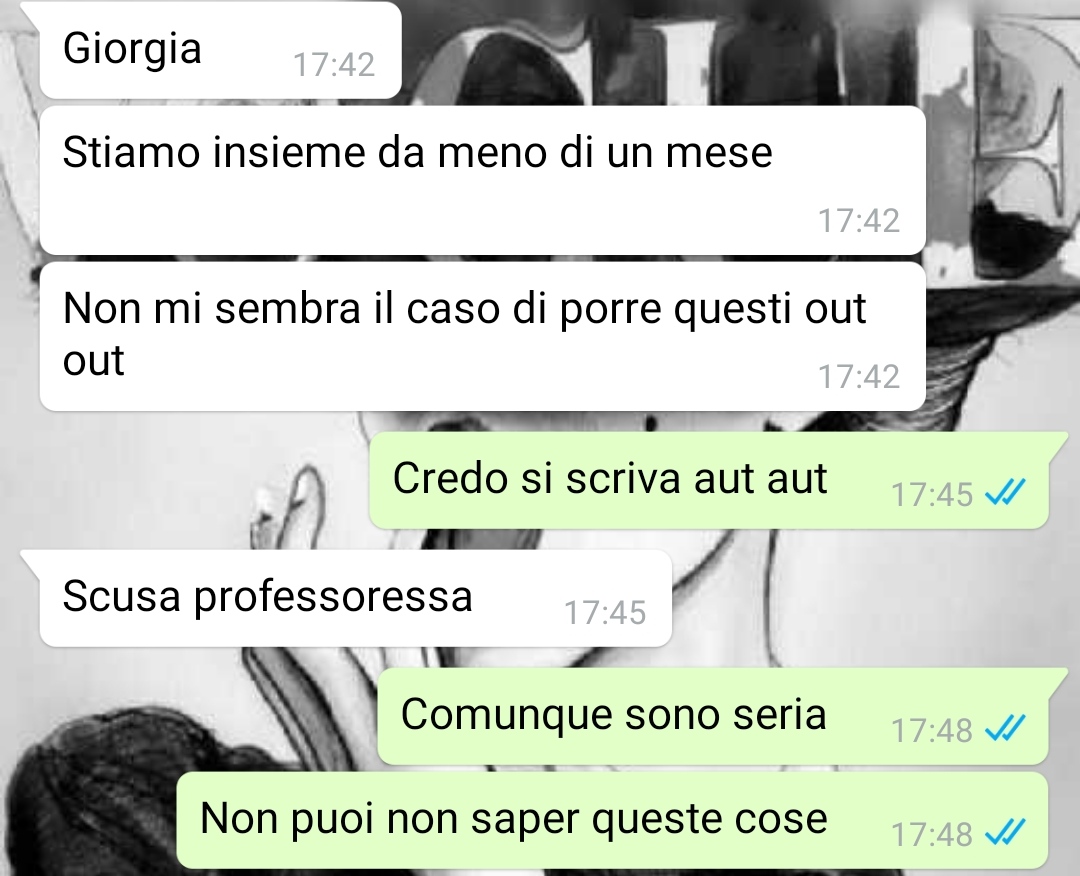
Task: Tap the 'Non puoi non saper queste cose' message
Action: pyautogui.click(x=613, y=820)
